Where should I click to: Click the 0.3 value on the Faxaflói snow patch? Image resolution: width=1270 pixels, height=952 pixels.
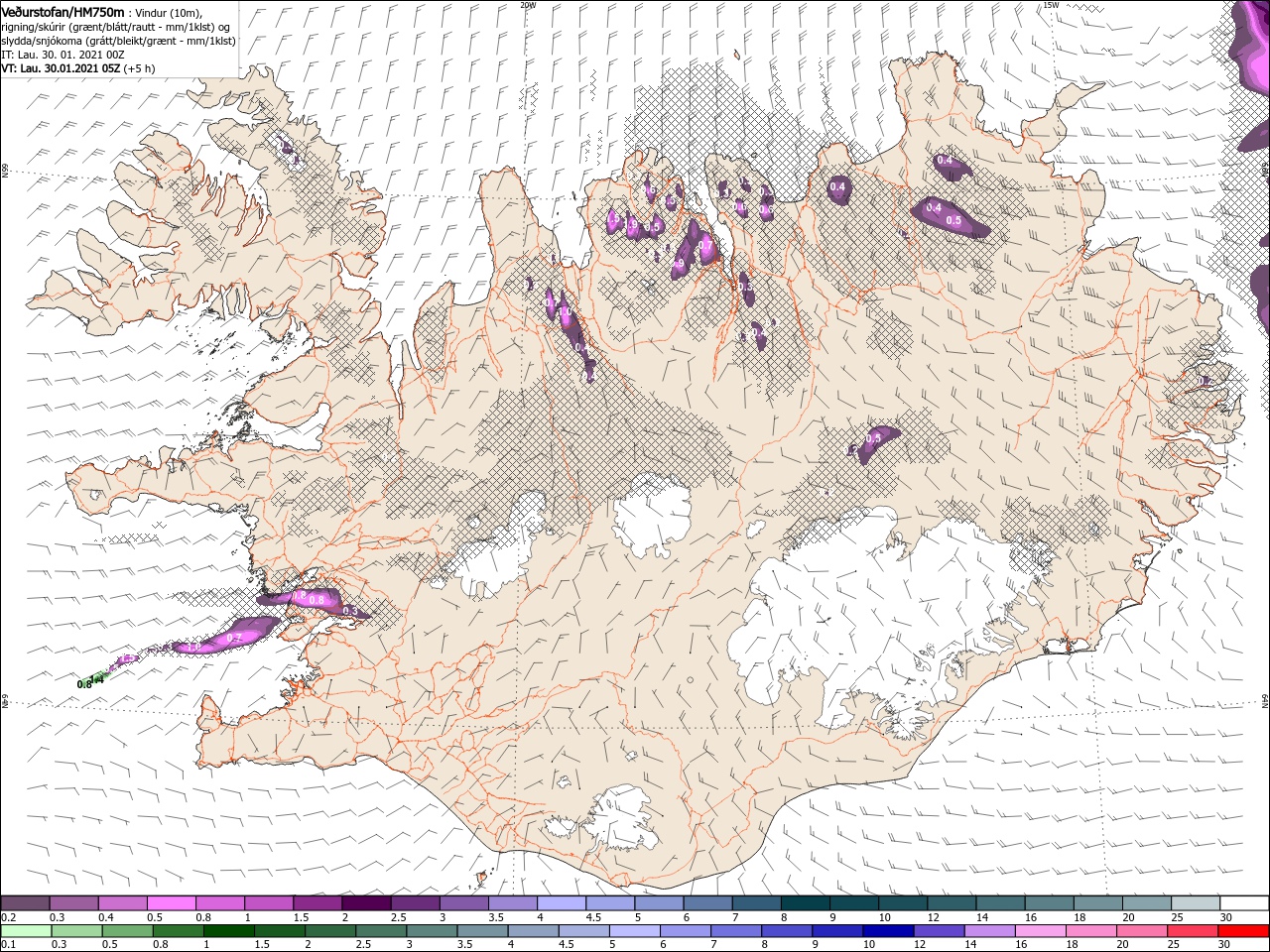[349, 611]
